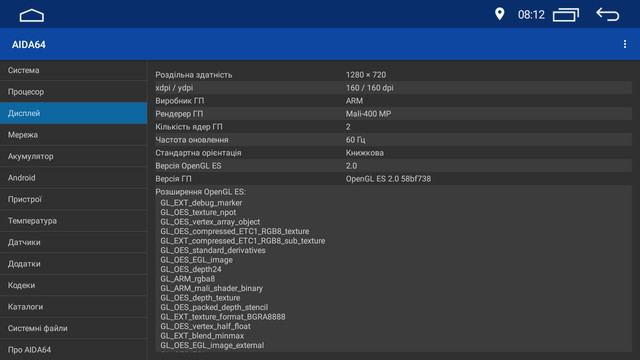Open recent apps overview icon
Screen dimensions: 640x360
coord(566,15)
